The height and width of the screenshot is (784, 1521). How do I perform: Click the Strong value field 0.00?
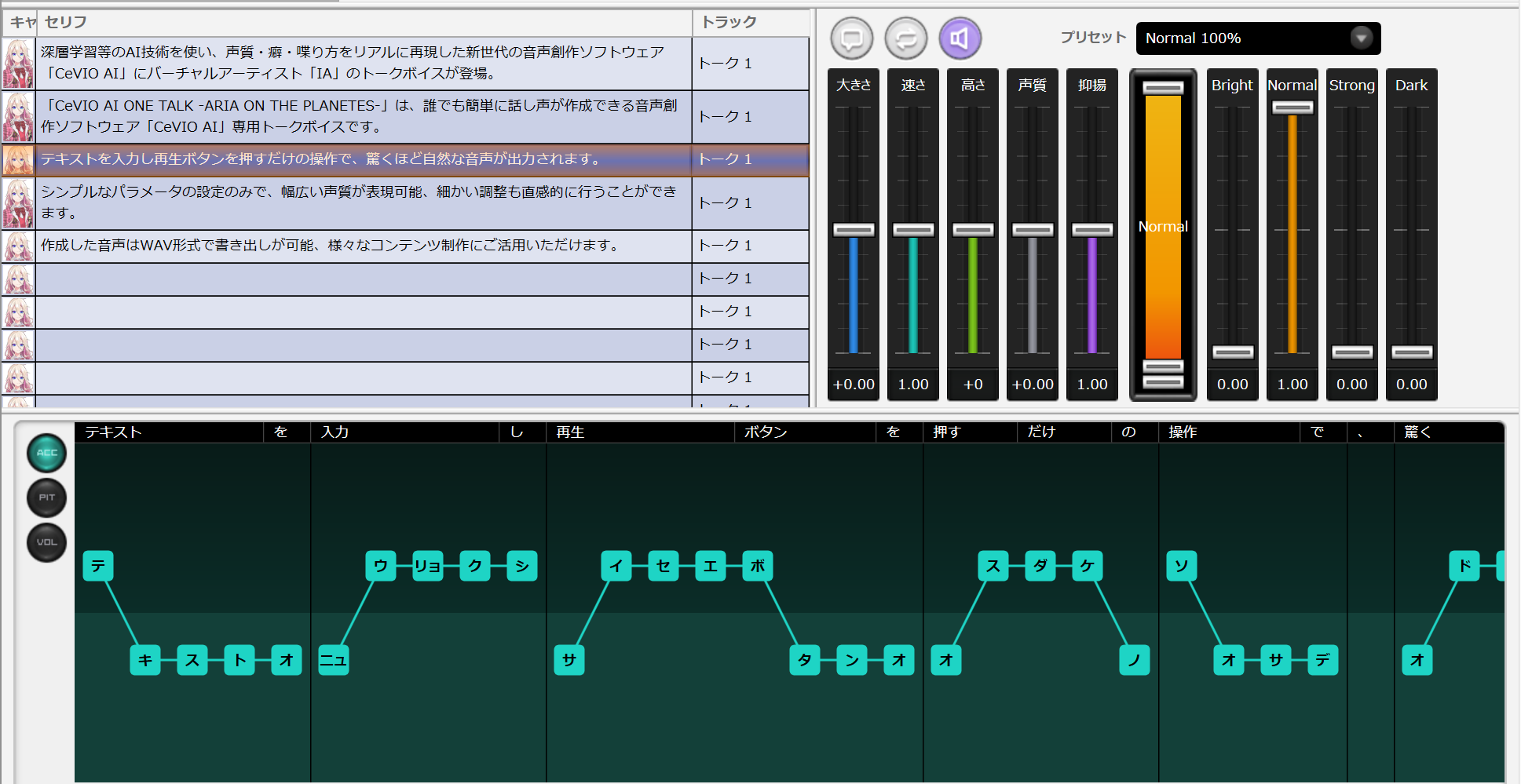[1352, 385]
